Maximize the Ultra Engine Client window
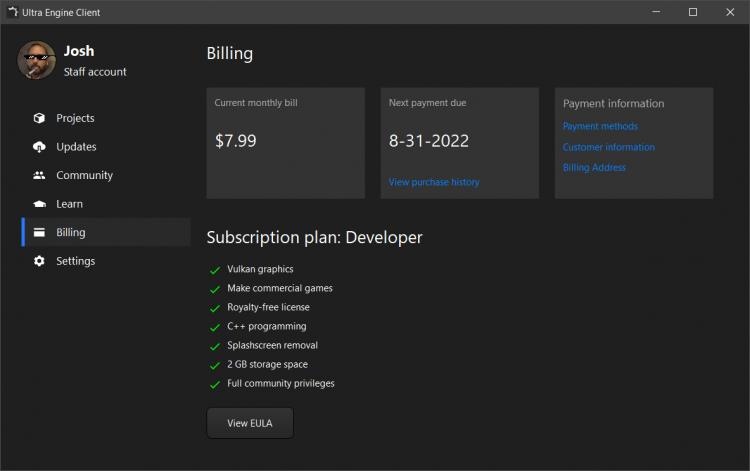The image size is (750, 471). (x=692, y=12)
